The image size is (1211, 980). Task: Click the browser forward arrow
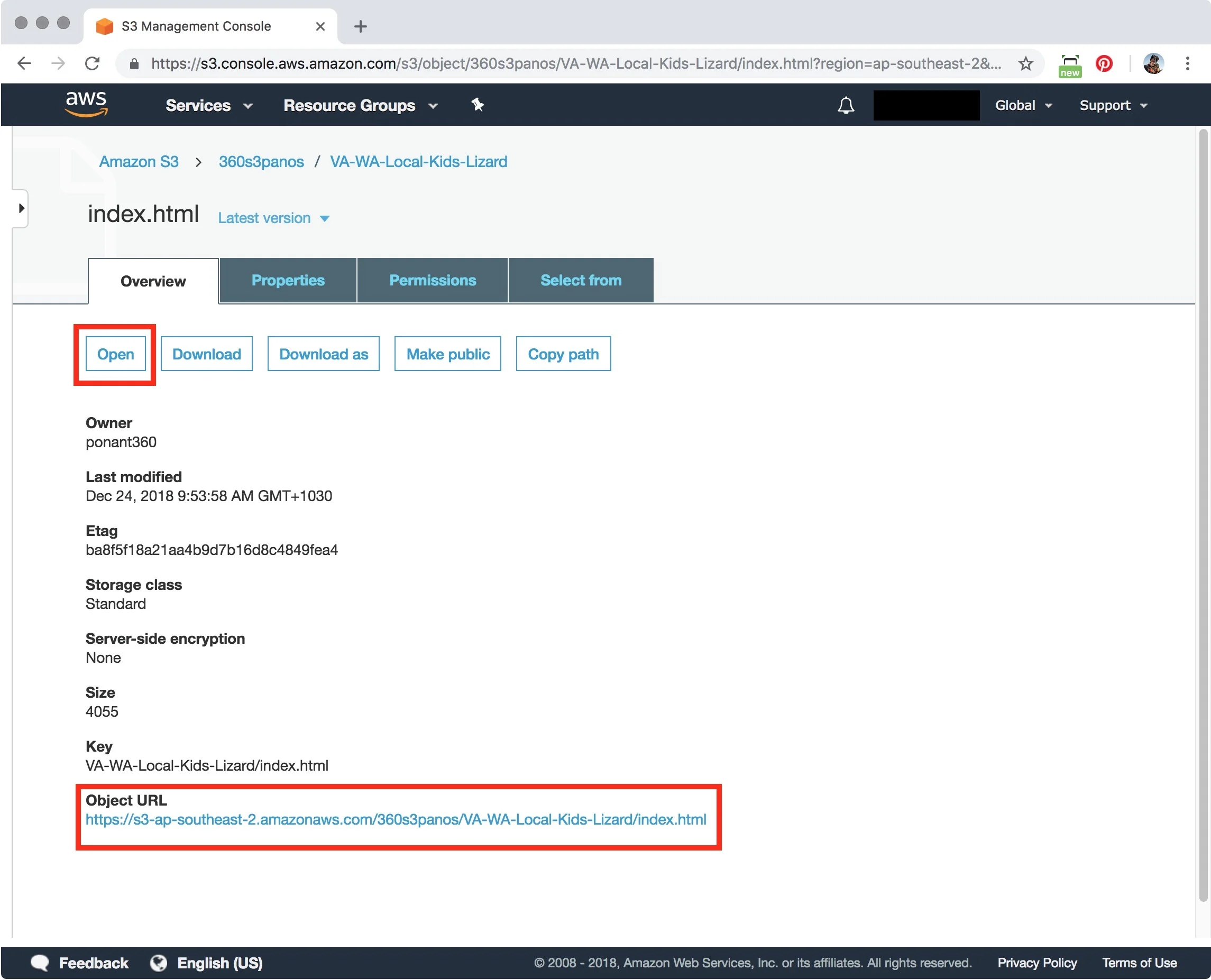[58, 63]
